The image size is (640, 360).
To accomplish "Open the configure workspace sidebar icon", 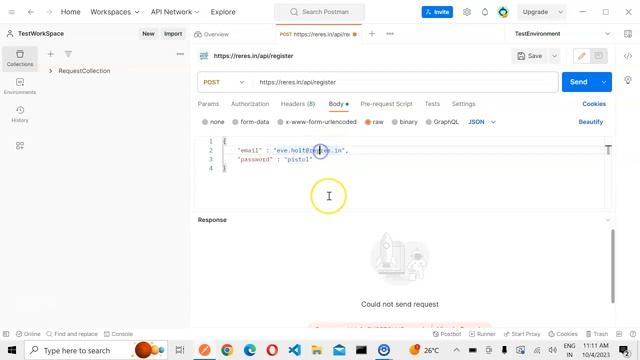I will (20, 146).
